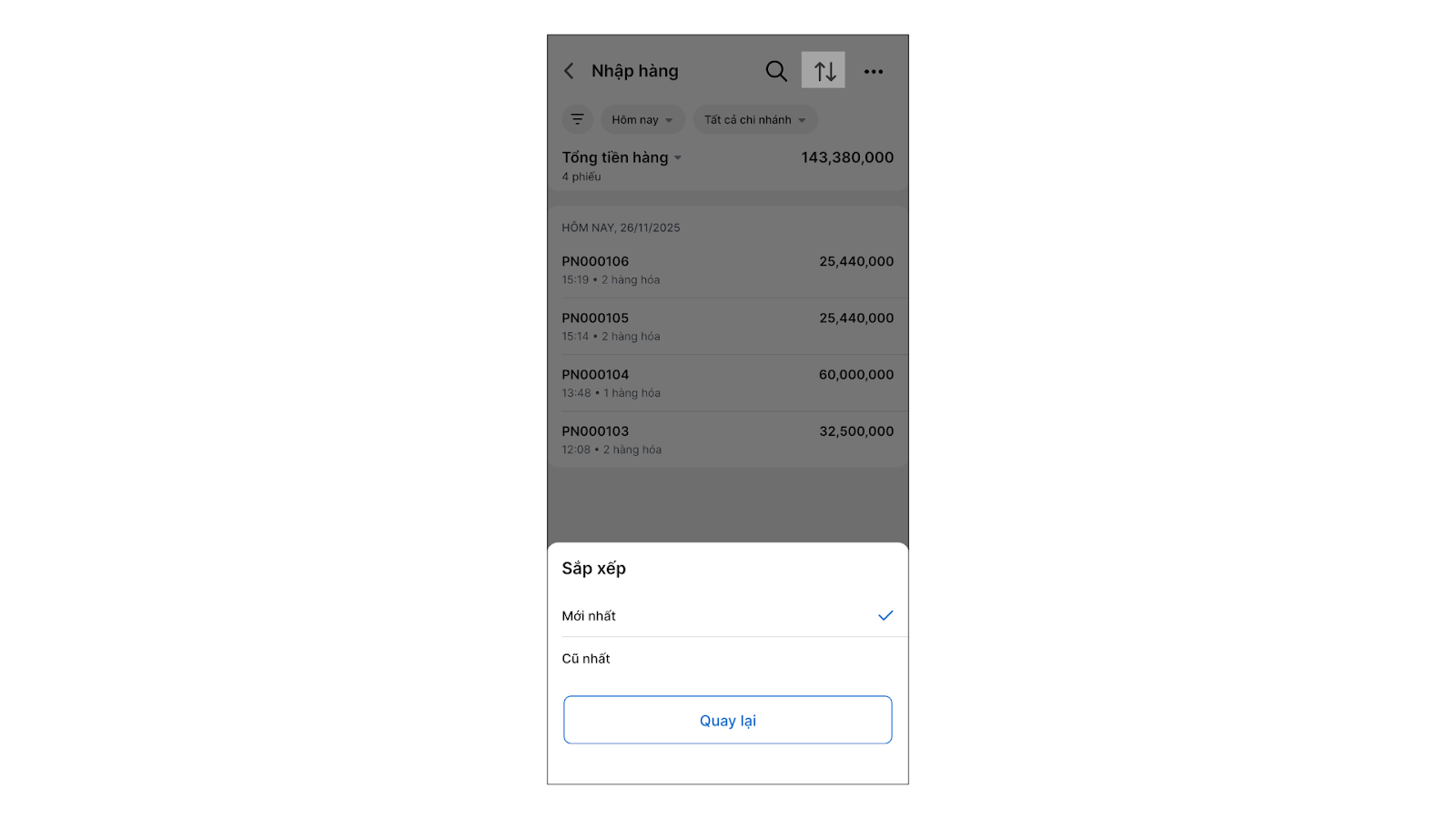
Task: Click the blue checkmark next to Mới nhất
Action: coord(885,616)
